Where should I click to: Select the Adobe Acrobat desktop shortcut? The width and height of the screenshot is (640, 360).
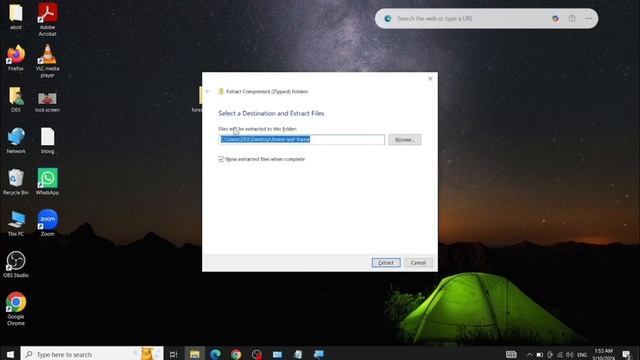47,19
